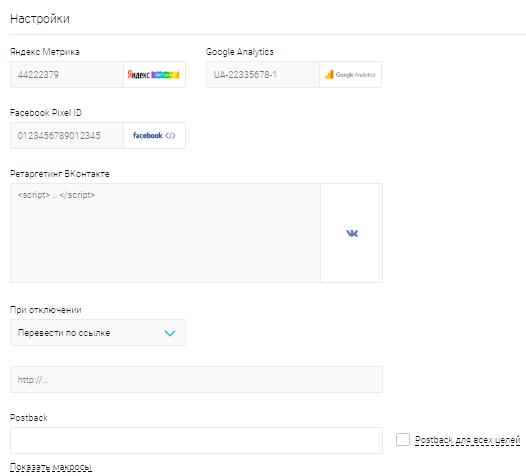Click the Facebook Pixel ID label
Screen dimensions: 526x476
click(x=46, y=113)
